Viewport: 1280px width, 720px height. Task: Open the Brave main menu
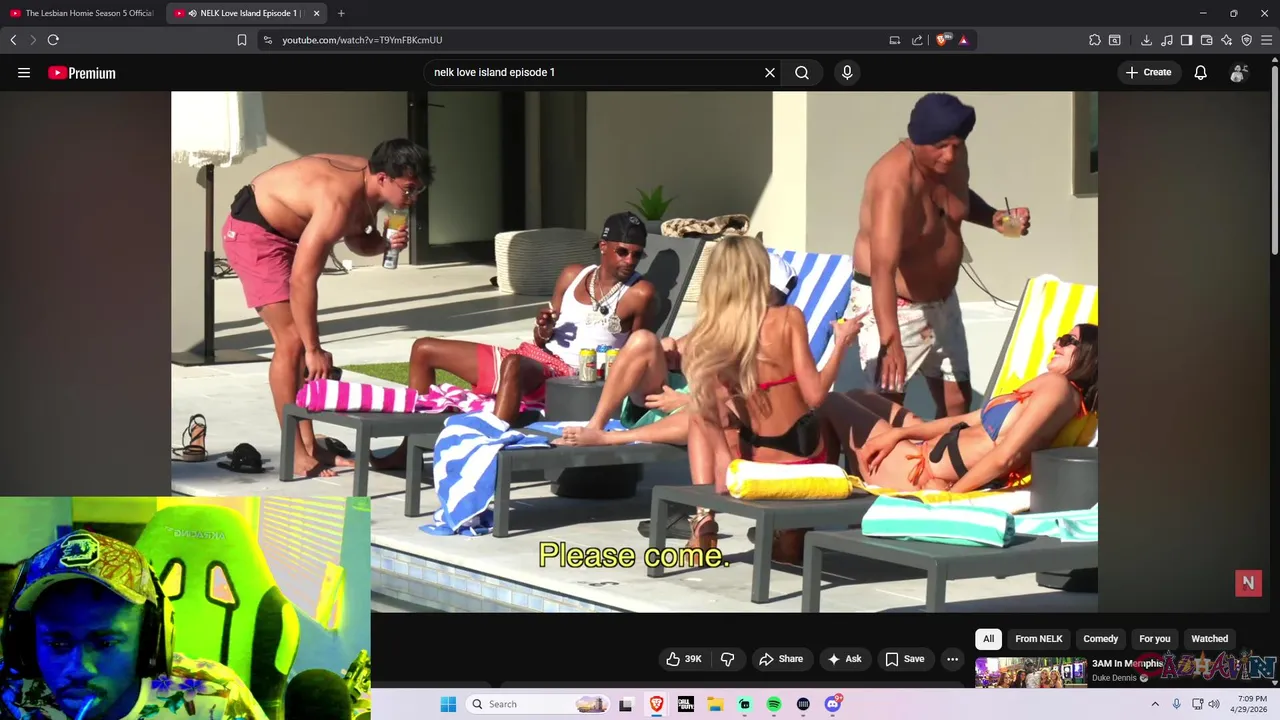(x=1266, y=40)
